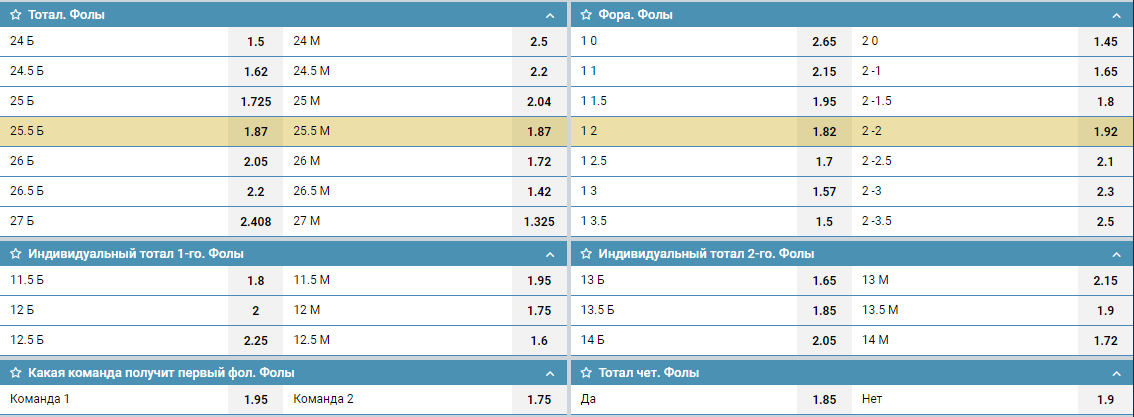Select handicap 2 -2 odds 1.92
1134x417 pixels.
(x=1106, y=132)
